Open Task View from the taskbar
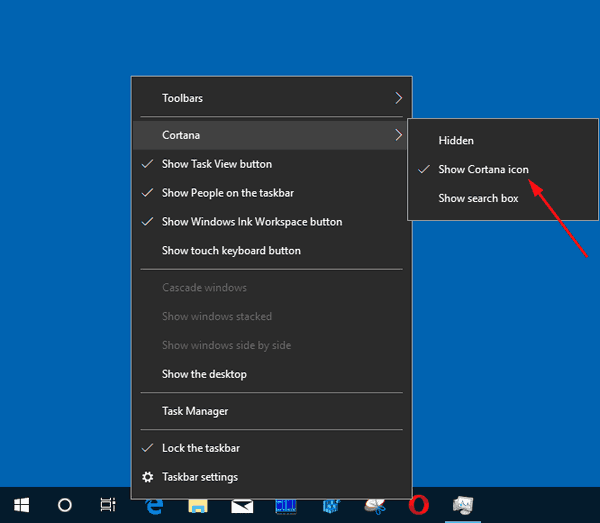The height and width of the screenshot is (523, 600). coord(108,505)
